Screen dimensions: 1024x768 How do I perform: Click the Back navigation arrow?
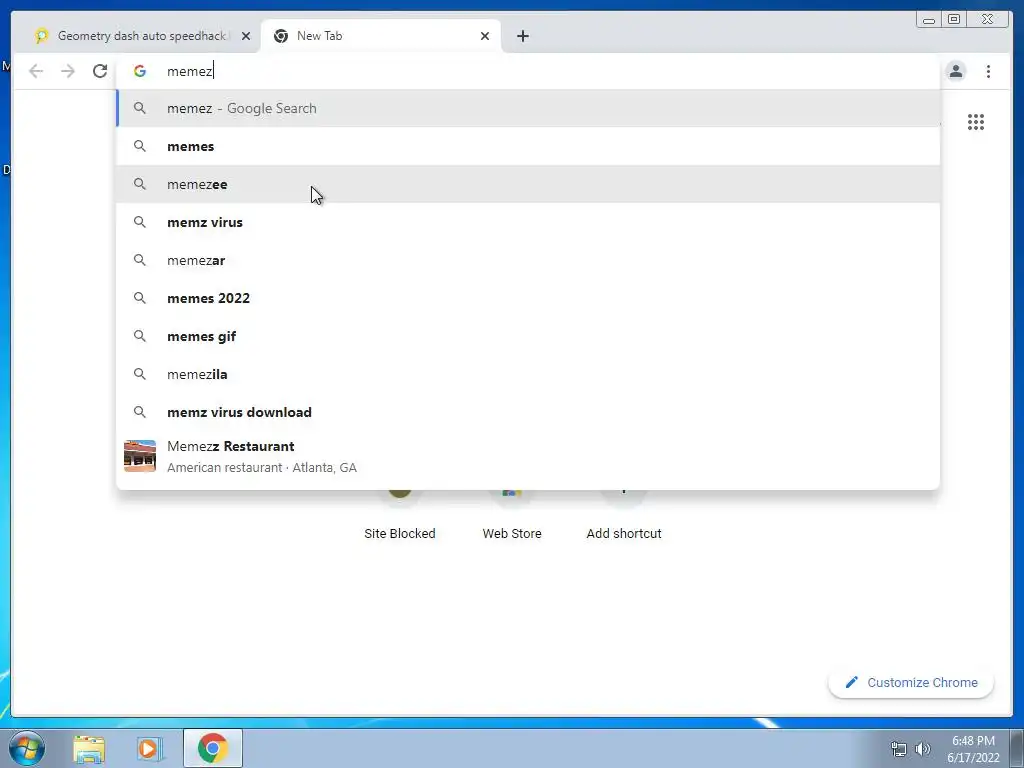[36, 71]
